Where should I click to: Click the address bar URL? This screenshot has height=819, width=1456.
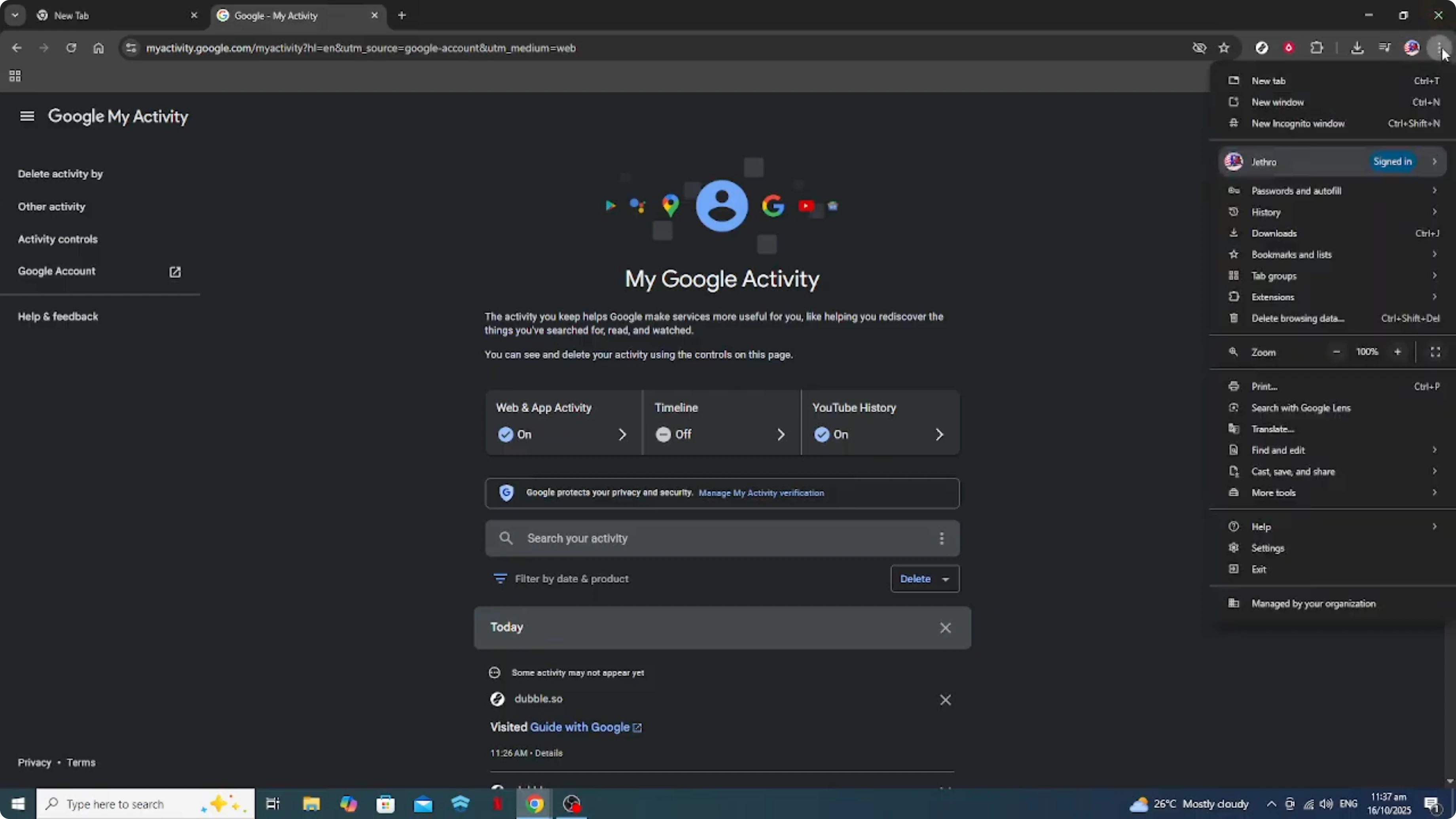pos(360,48)
